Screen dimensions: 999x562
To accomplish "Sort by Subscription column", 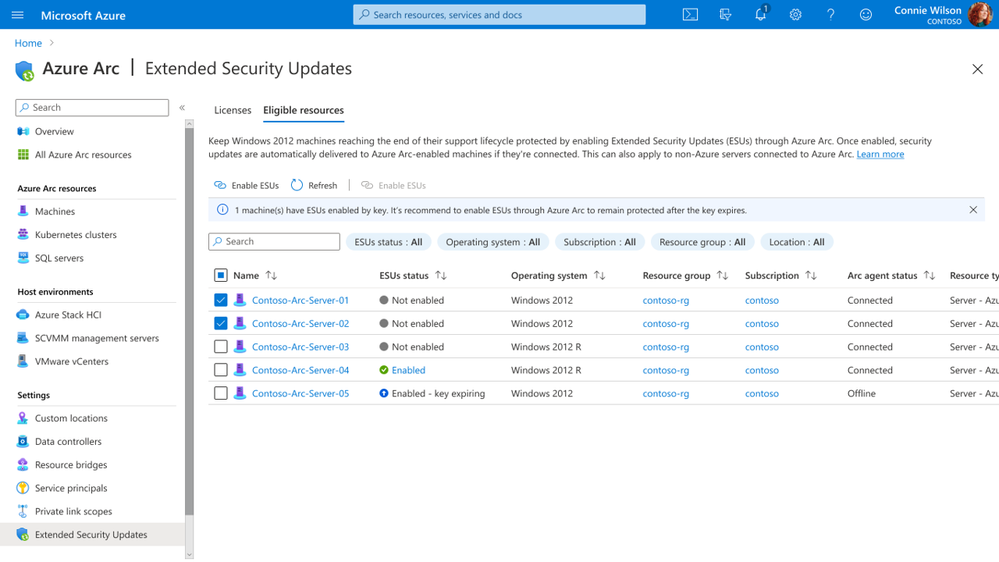I will click(x=810, y=275).
